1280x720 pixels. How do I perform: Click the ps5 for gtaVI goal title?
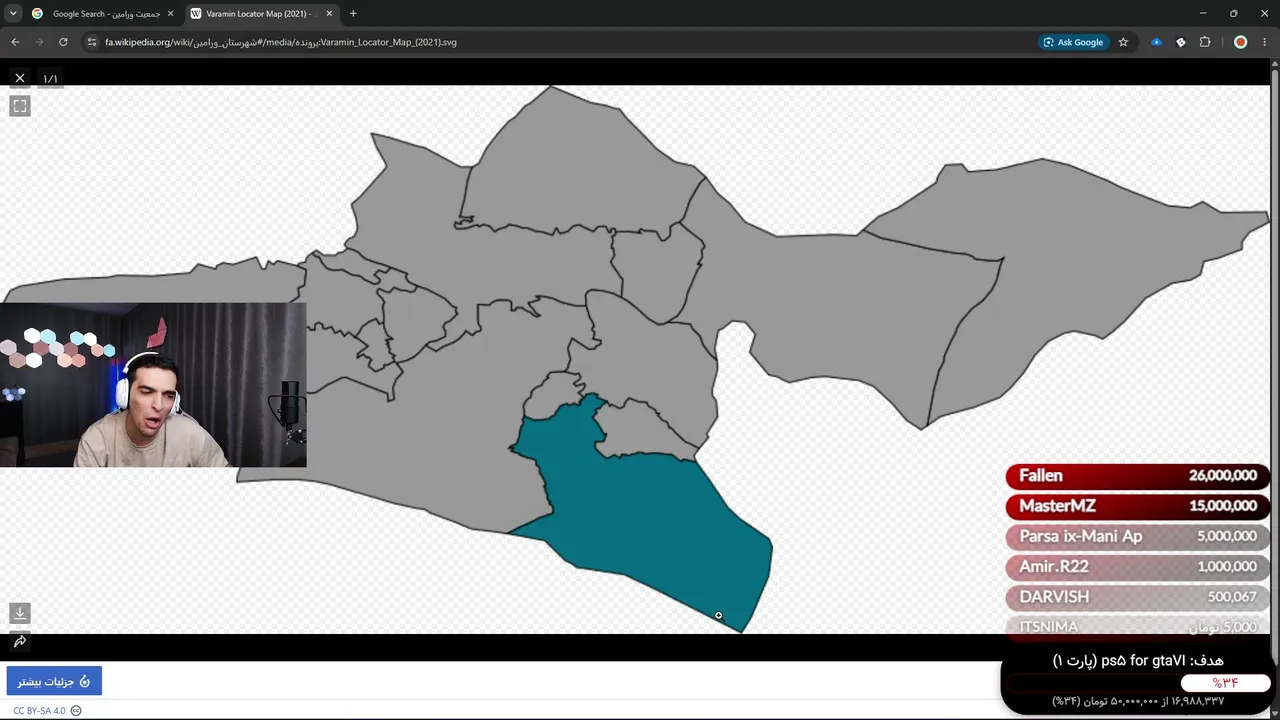tap(1138, 661)
